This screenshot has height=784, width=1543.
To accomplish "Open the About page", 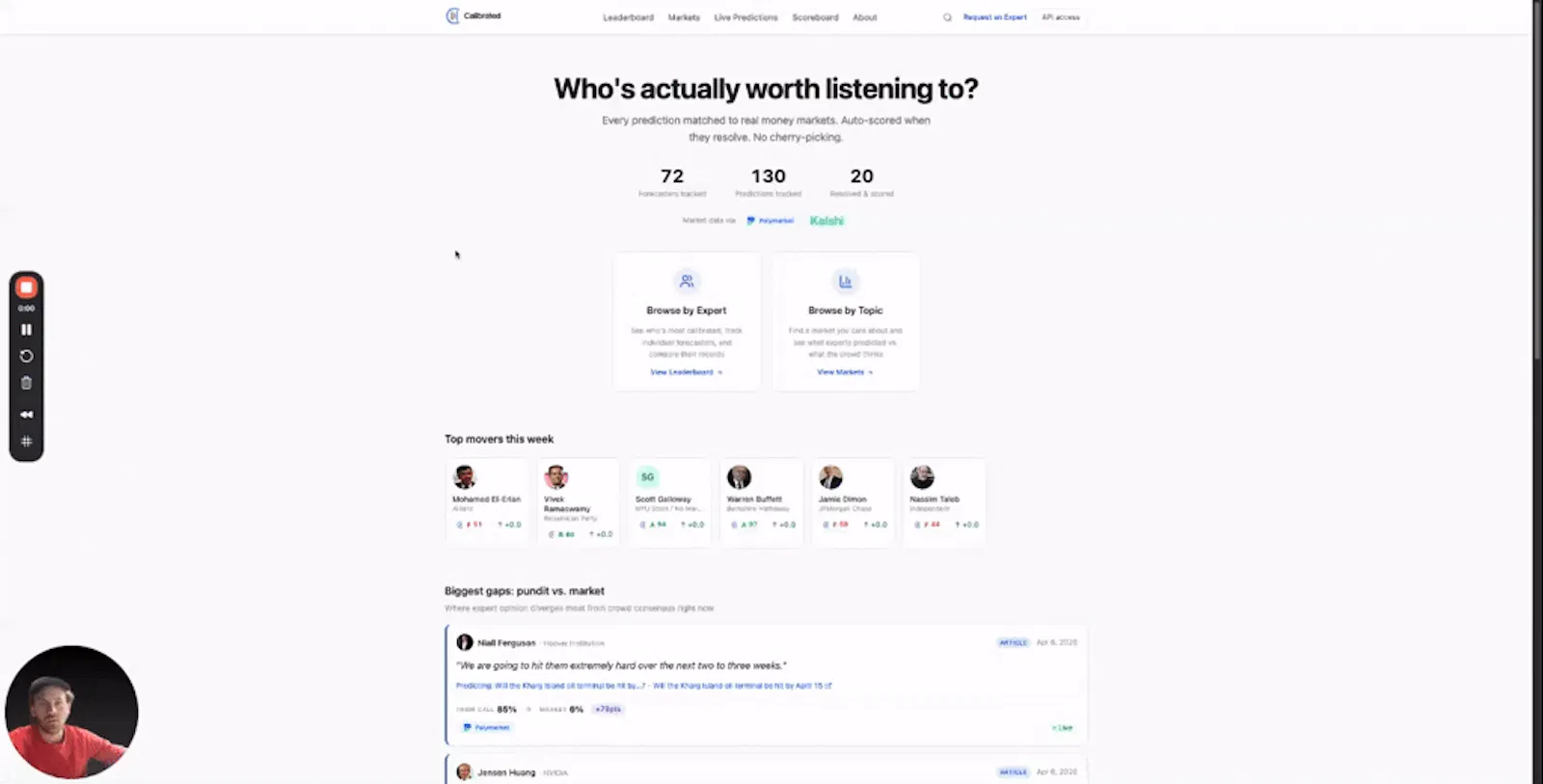I will click(865, 17).
